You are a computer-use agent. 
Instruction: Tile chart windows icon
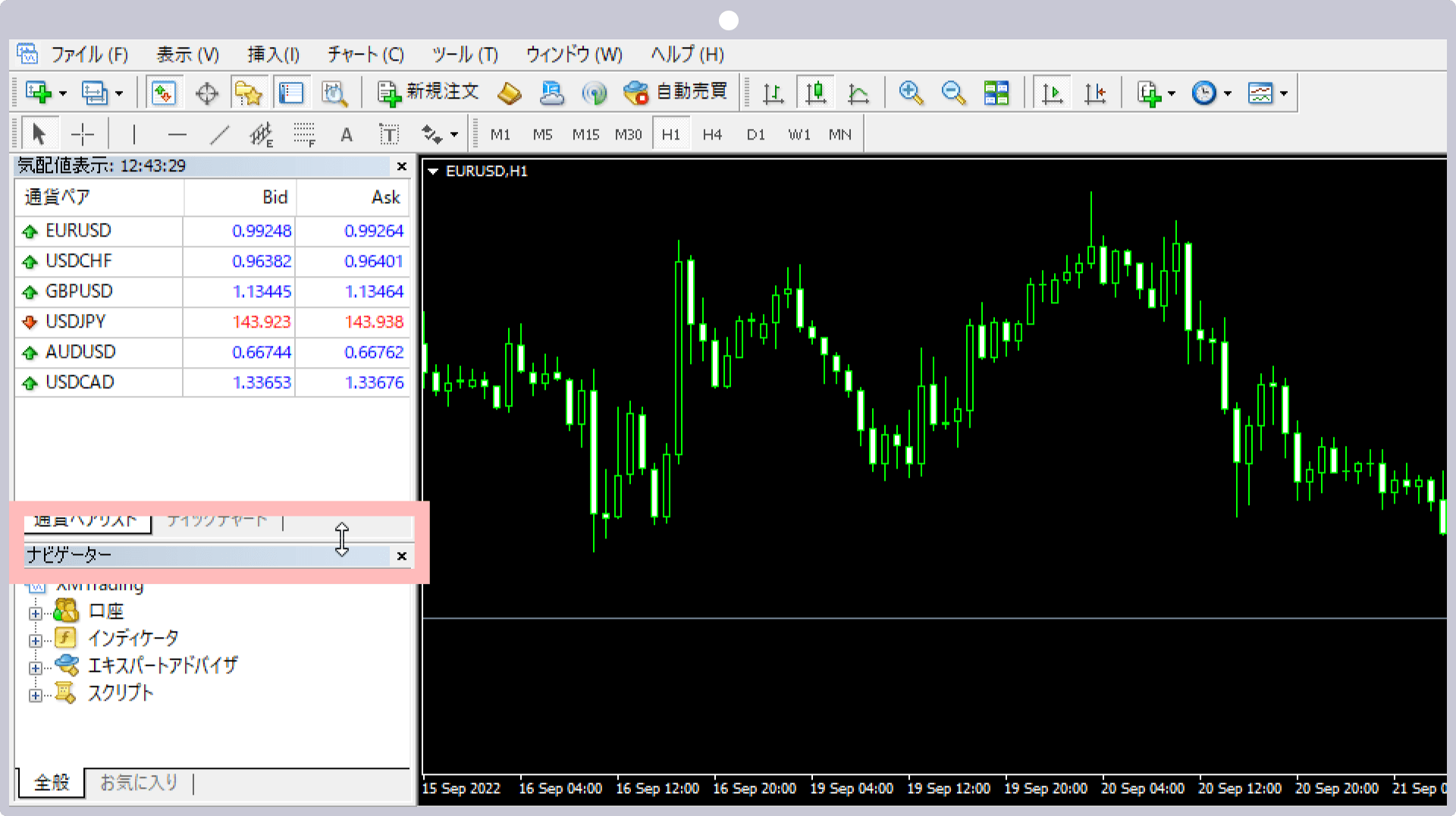pos(996,93)
